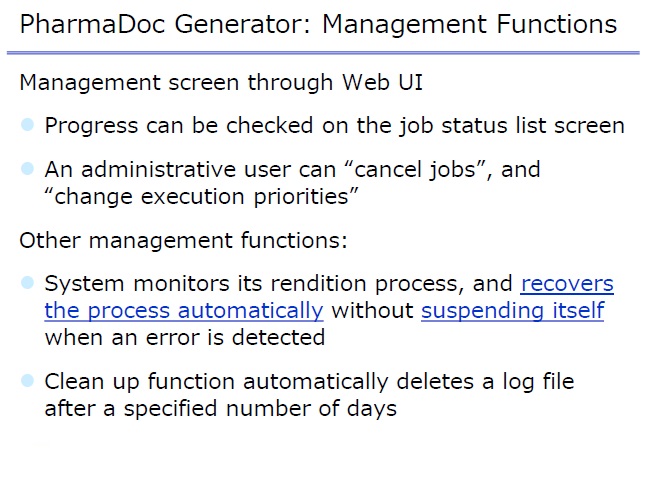Select 'Other management functions:' heading

tap(183, 240)
